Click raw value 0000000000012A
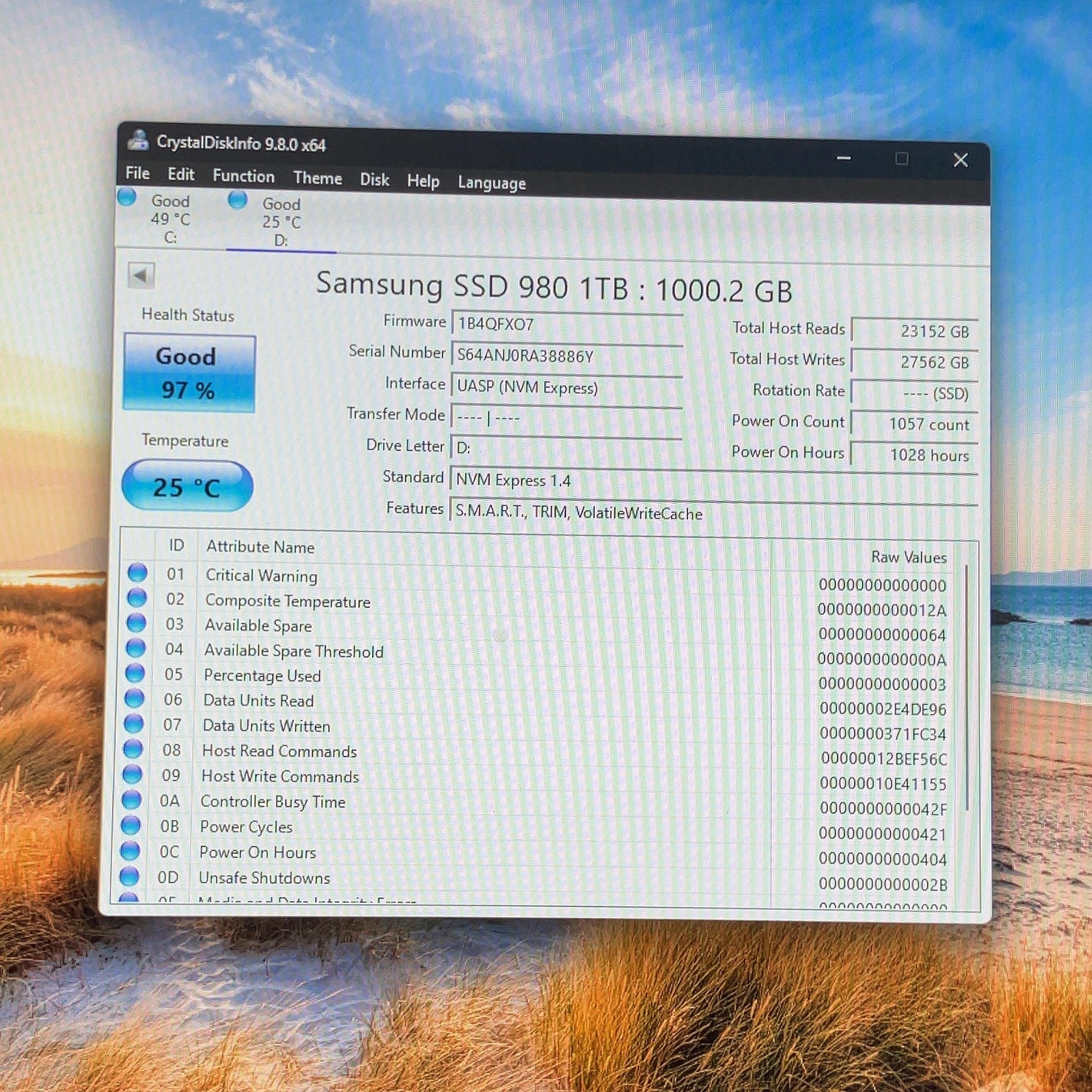This screenshot has width=1092, height=1092. (882, 610)
